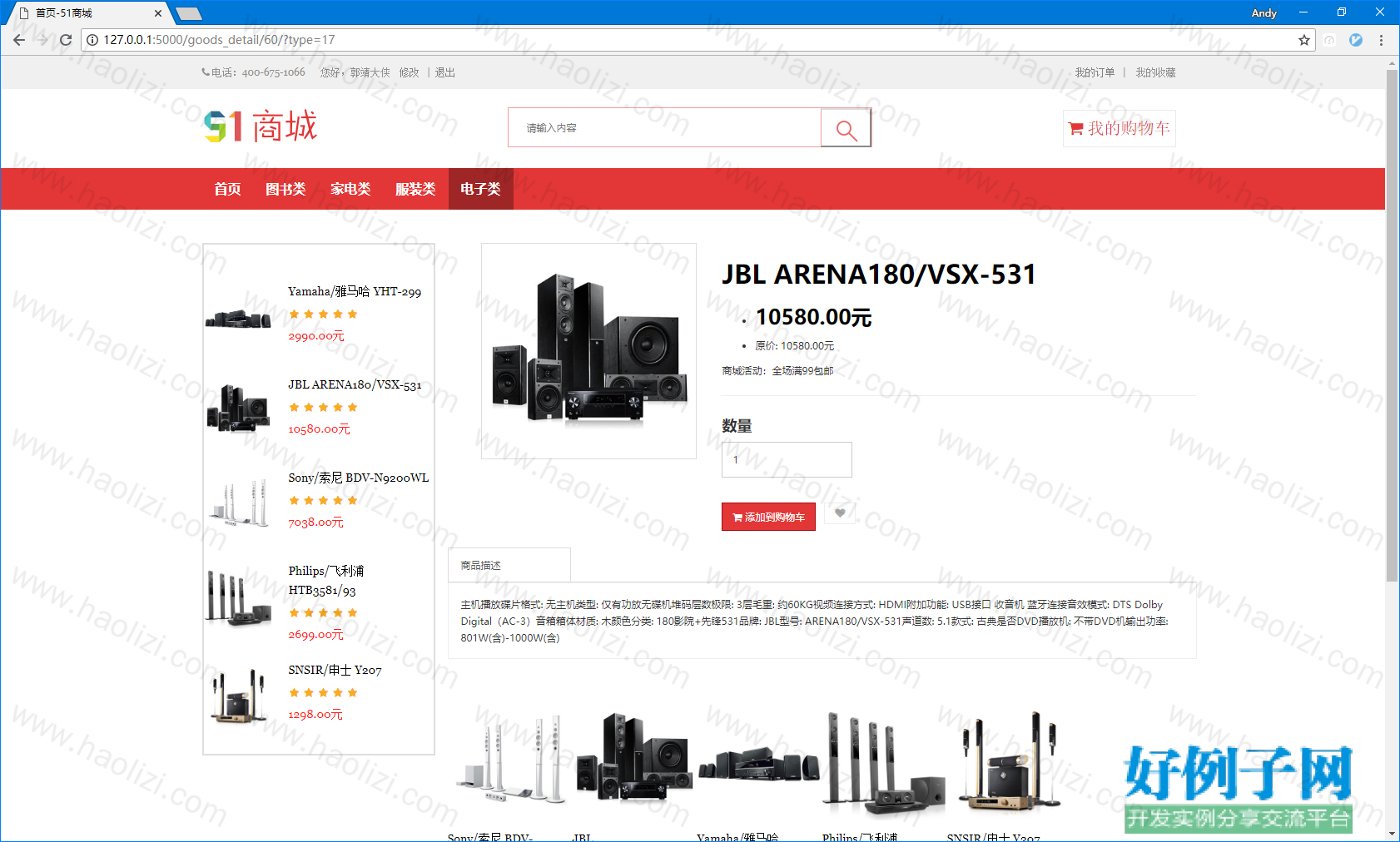Screen dimensions: 1400x842
Task: Click the bottom row JBL speaker image
Action: [634, 757]
